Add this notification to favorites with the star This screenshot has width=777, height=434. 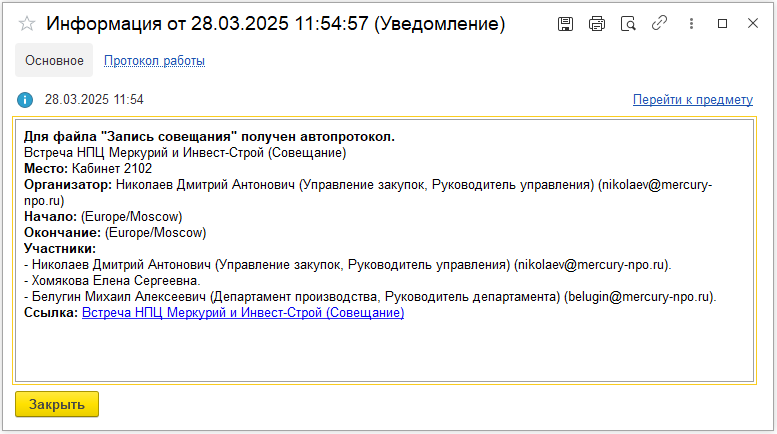[27, 23]
